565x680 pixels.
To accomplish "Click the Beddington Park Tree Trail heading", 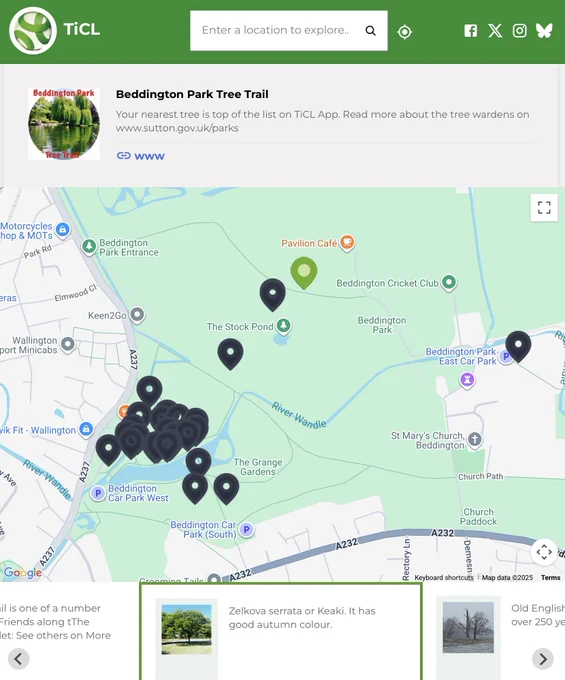I will (x=192, y=94).
